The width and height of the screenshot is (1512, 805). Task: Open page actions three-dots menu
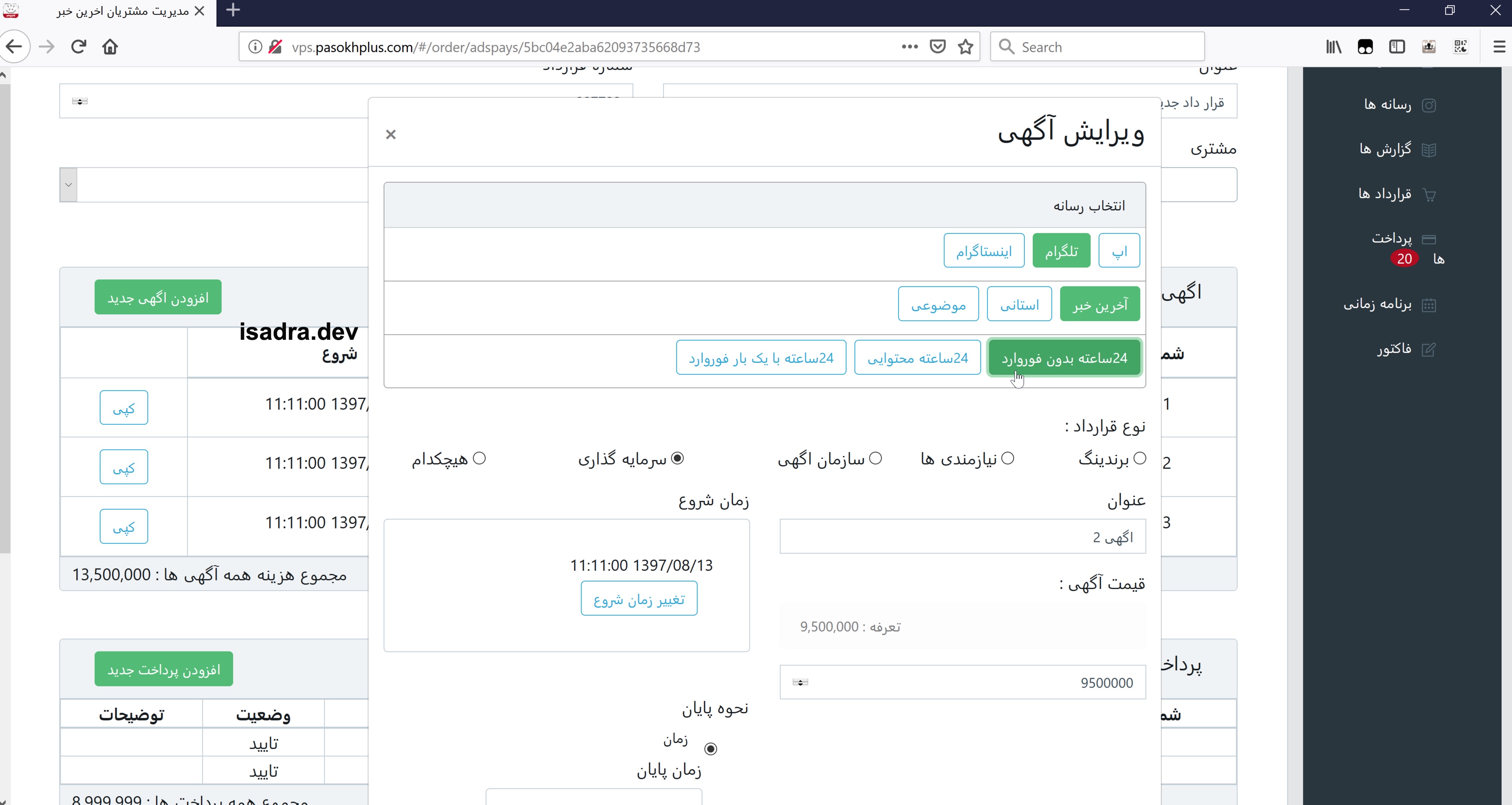(x=910, y=47)
